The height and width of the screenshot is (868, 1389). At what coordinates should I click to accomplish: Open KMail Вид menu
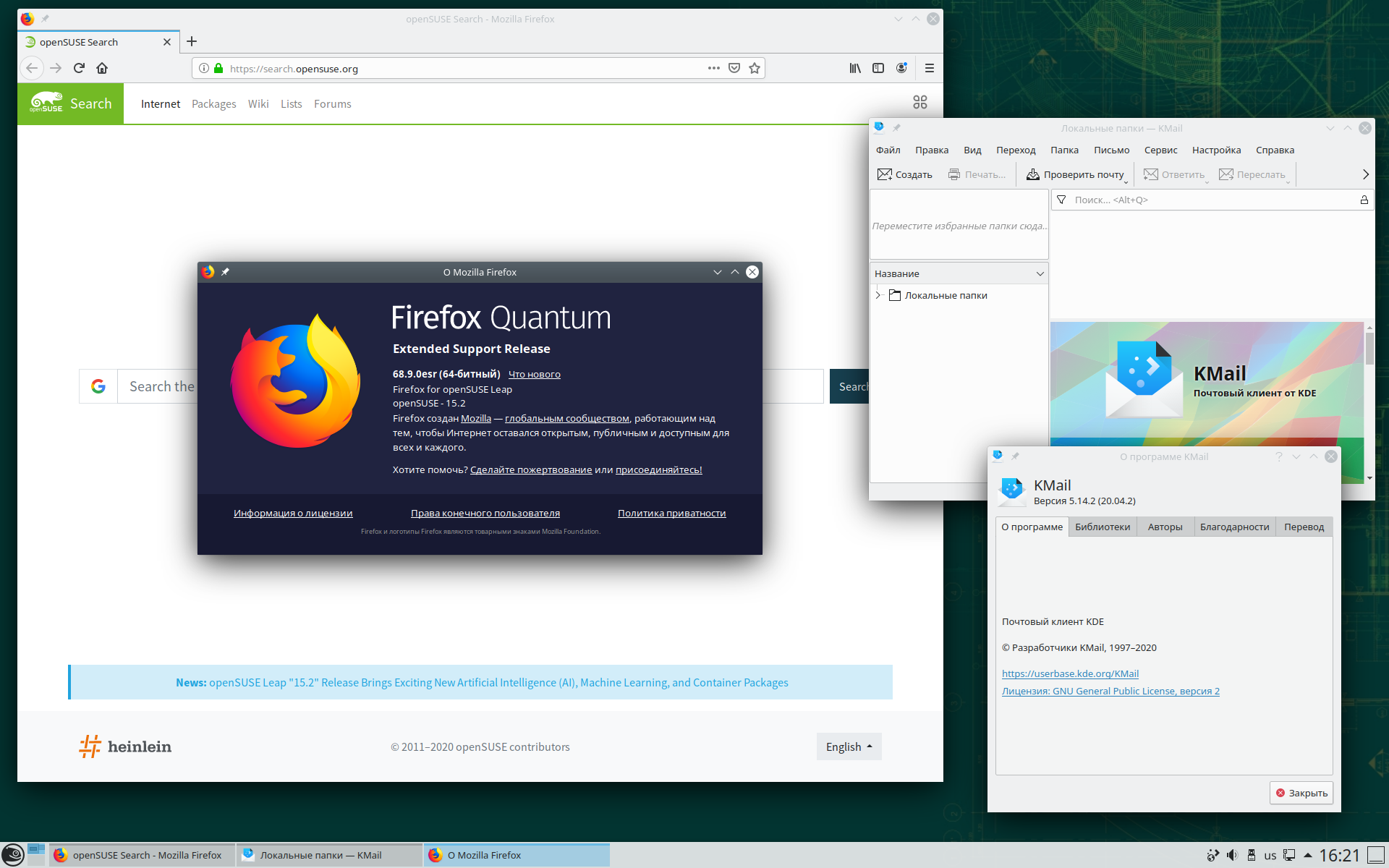click(972, 150)
